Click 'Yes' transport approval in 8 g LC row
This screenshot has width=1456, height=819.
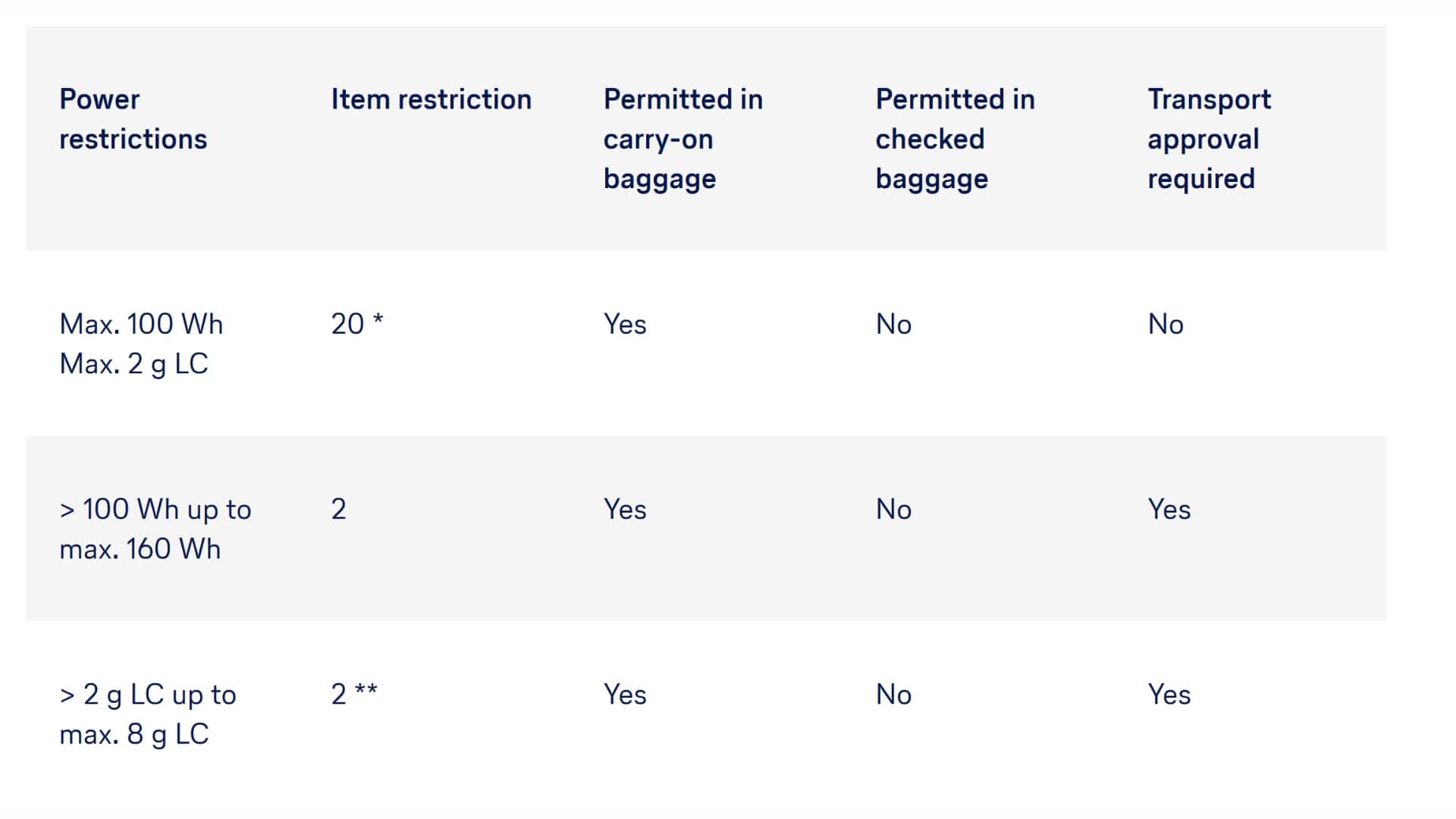[x=1169, y=695]
